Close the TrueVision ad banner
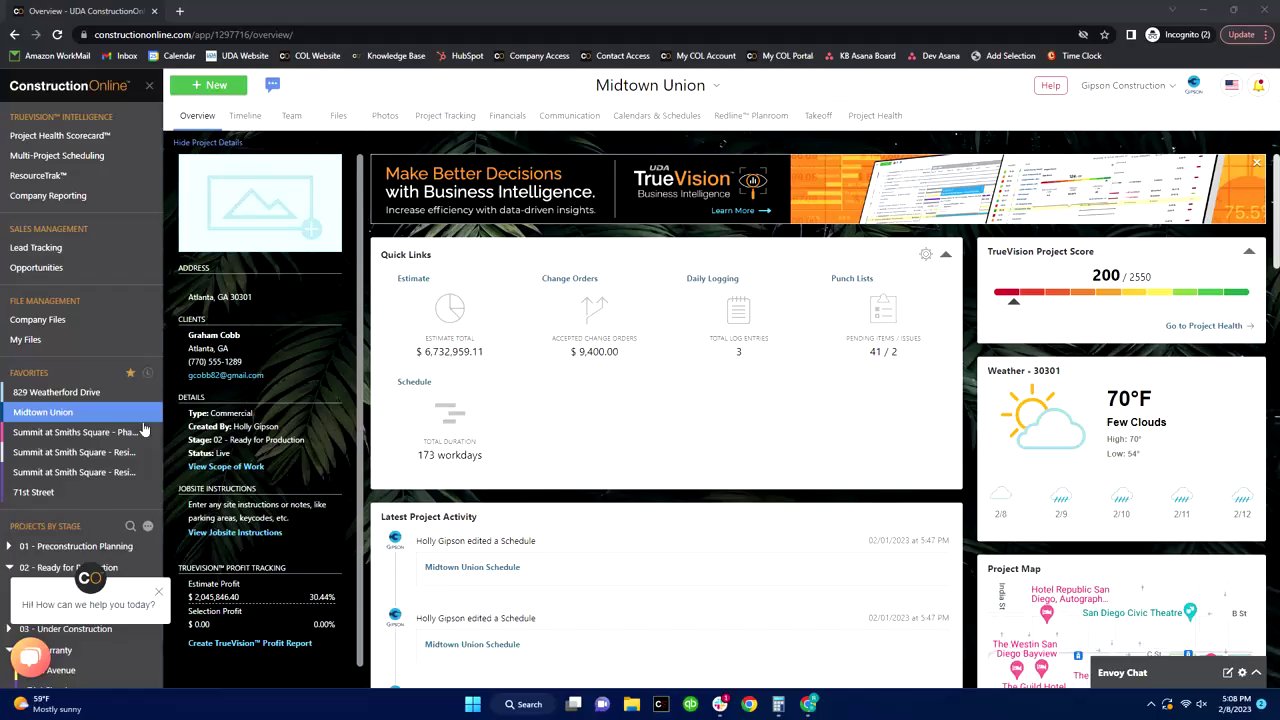 (x=1257, y=162)
